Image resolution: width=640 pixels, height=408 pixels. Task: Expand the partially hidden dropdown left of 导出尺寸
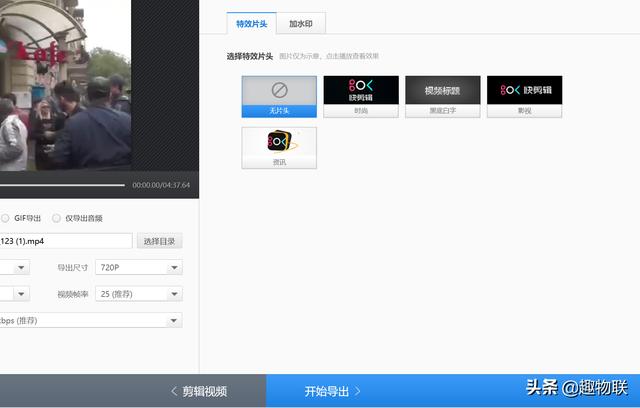coord(15,268)
